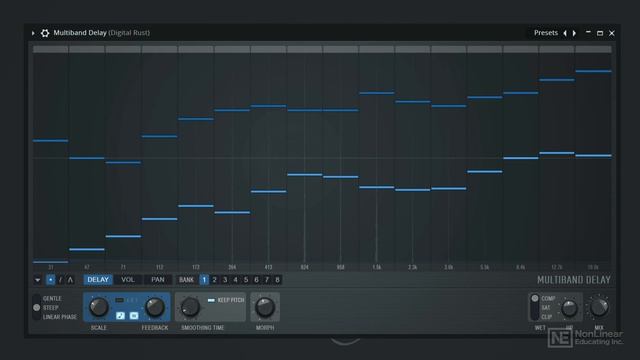640x360 pixels.
Task: Switch to the VOL tab
Action: [128, 280]
